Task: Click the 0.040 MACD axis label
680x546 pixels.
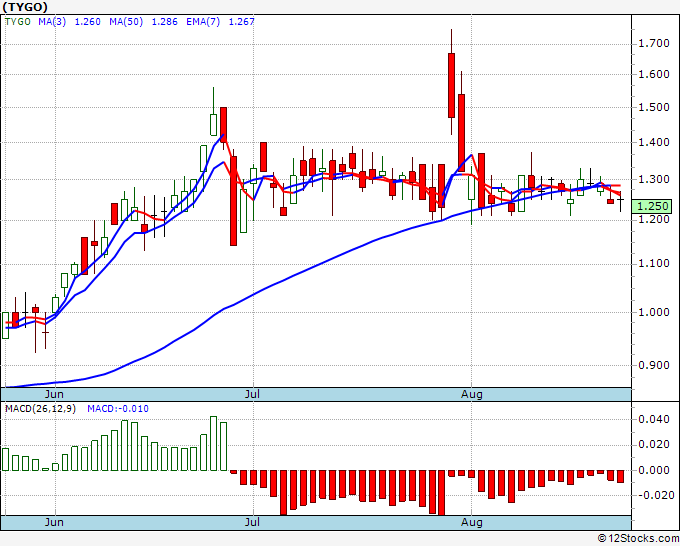Action: coord(654,419)
